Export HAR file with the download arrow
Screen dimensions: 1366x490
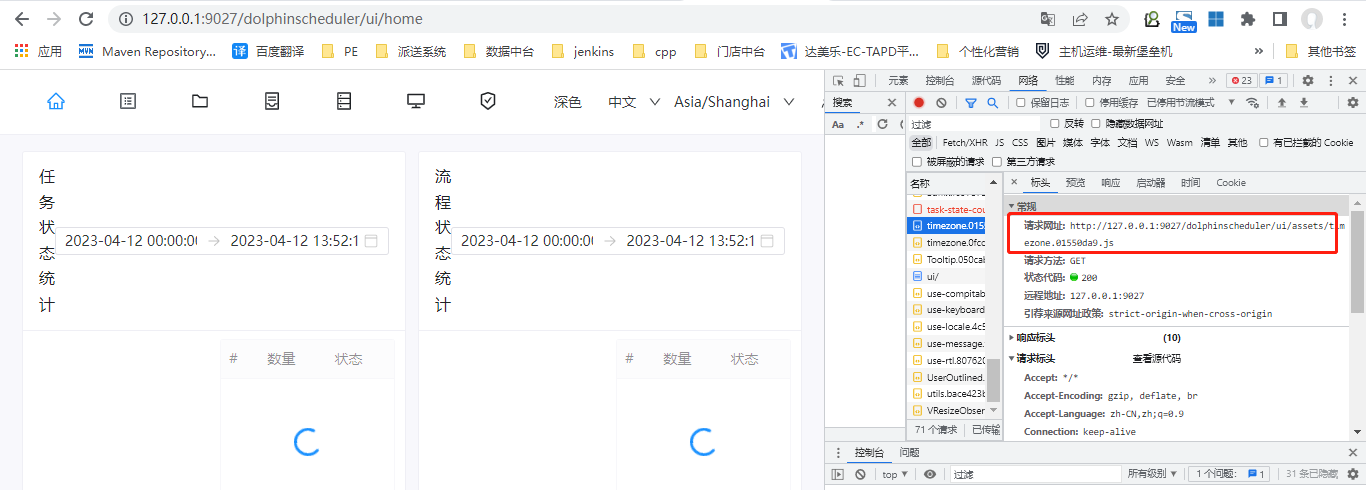click(x=1303, y=102)
